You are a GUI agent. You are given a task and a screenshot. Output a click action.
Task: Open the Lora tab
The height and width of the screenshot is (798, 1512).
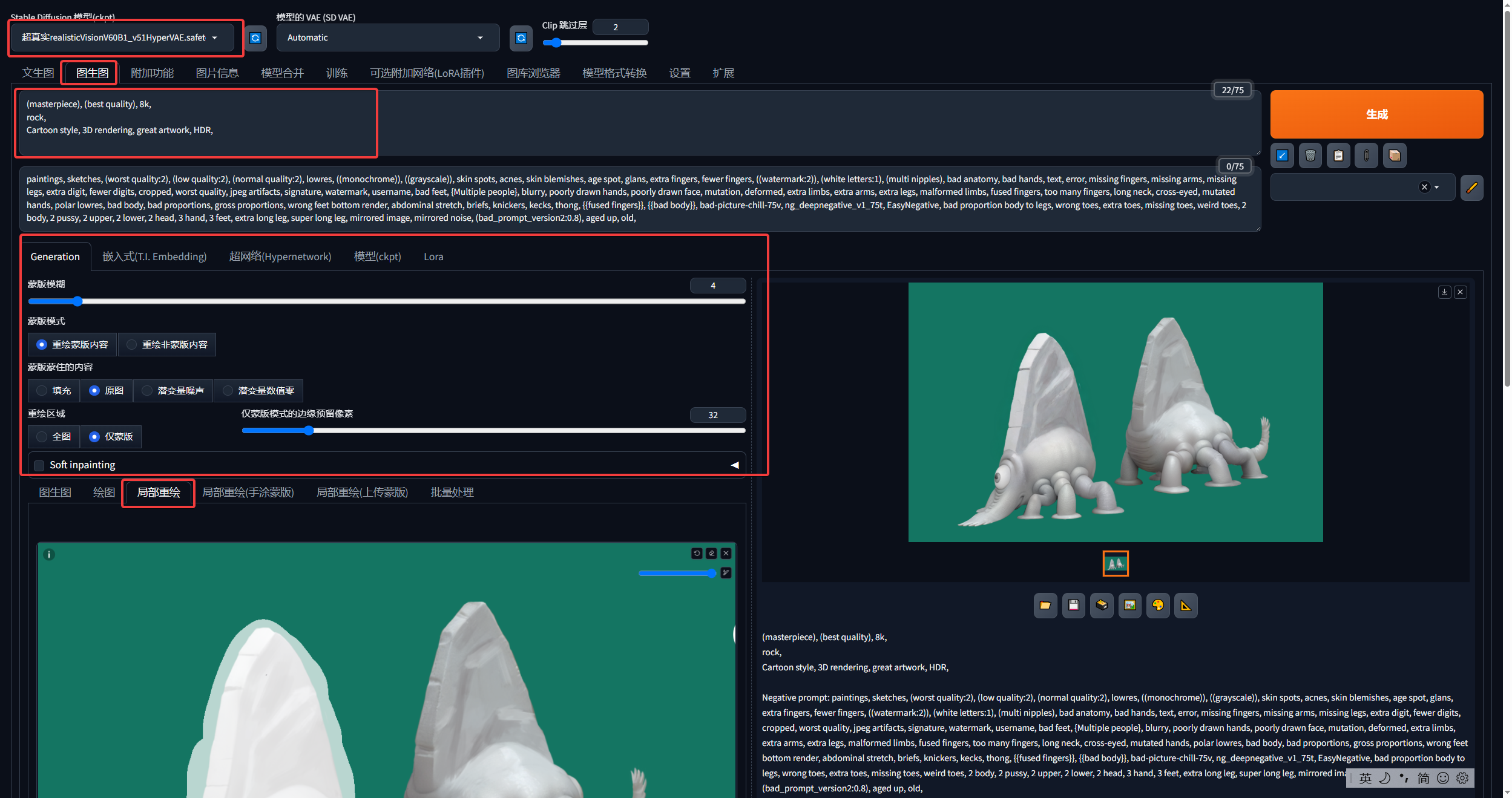433,257
